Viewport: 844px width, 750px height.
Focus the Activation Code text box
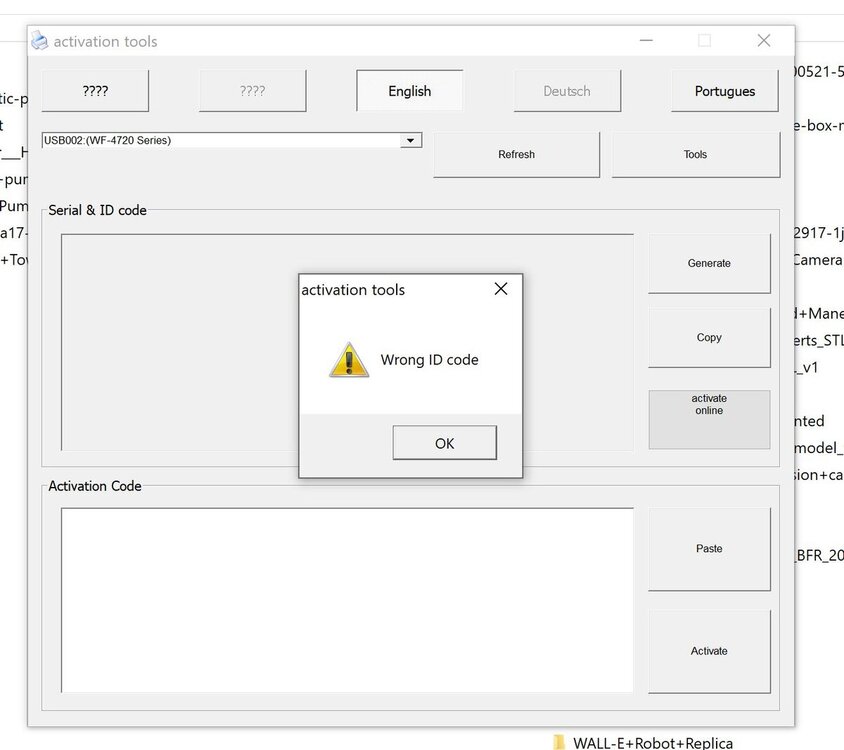click(347, 600)
